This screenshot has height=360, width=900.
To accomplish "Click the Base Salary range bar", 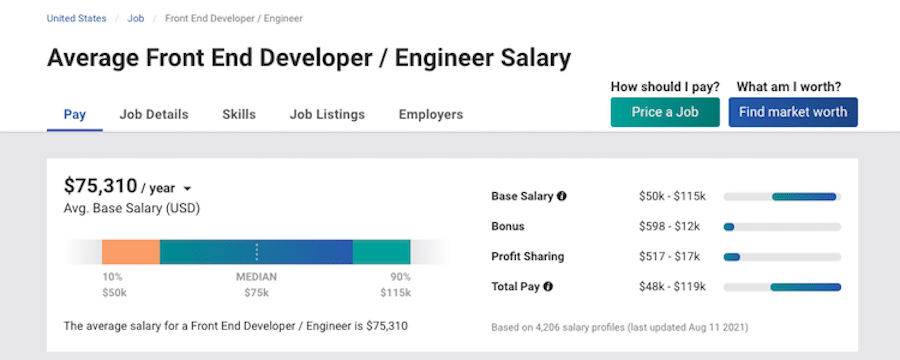I will (x=782, y=197).
